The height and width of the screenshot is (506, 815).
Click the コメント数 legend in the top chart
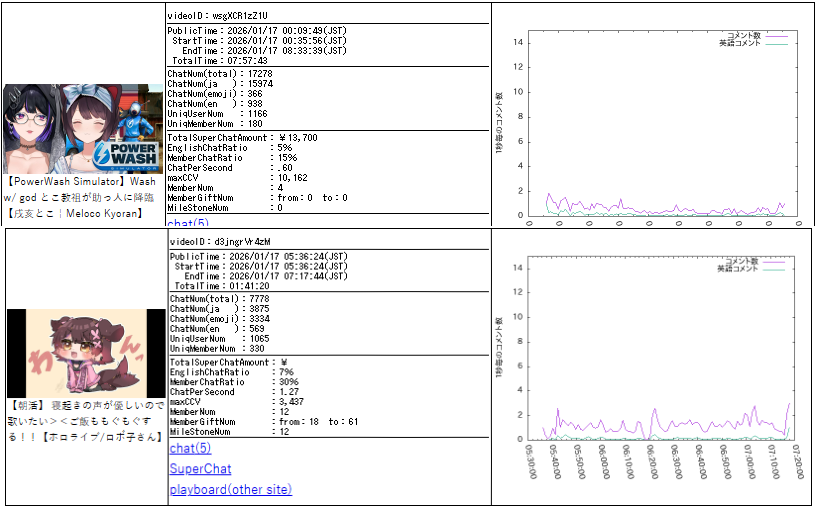[x=757, y=36]
